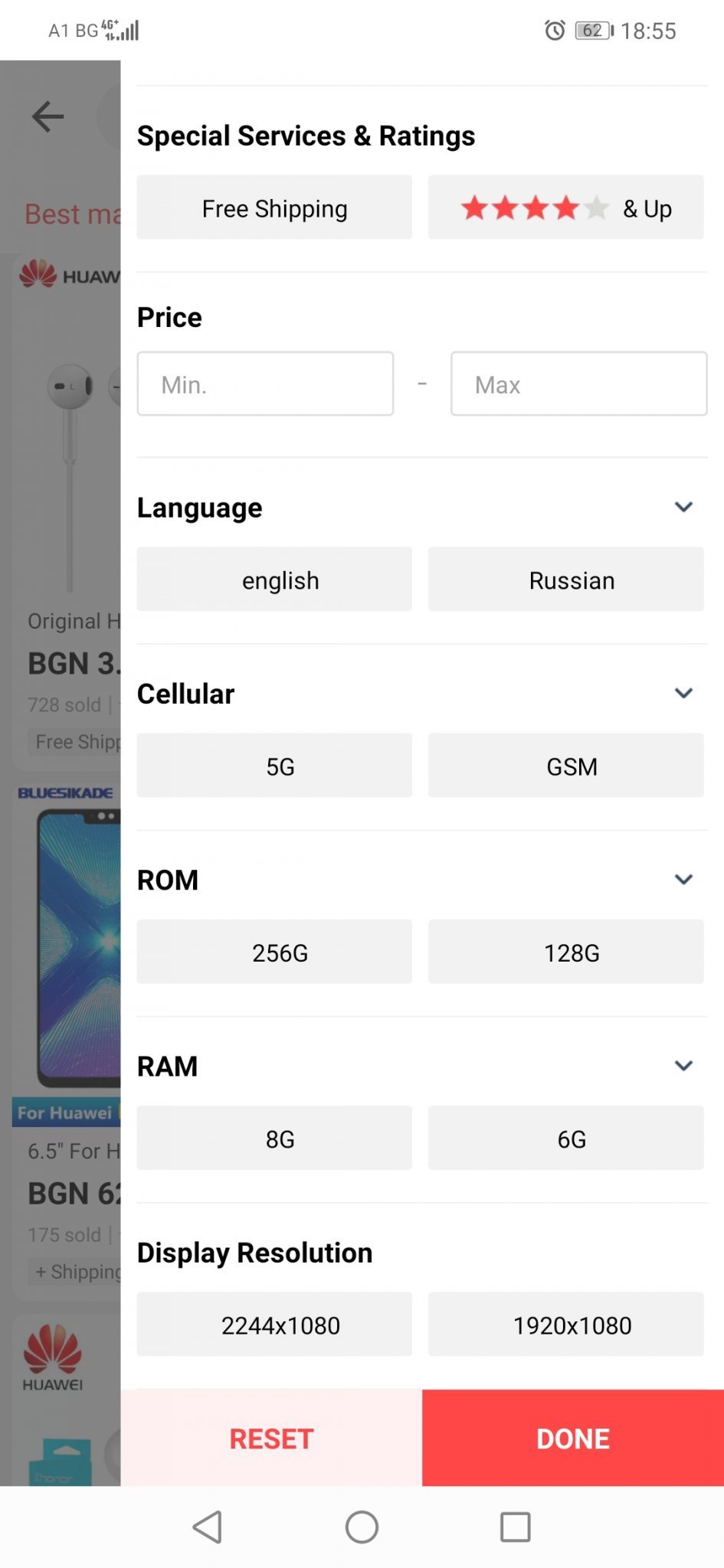
Task: Tap the Huawei logo at bottom left
Action: point(52,1357)
